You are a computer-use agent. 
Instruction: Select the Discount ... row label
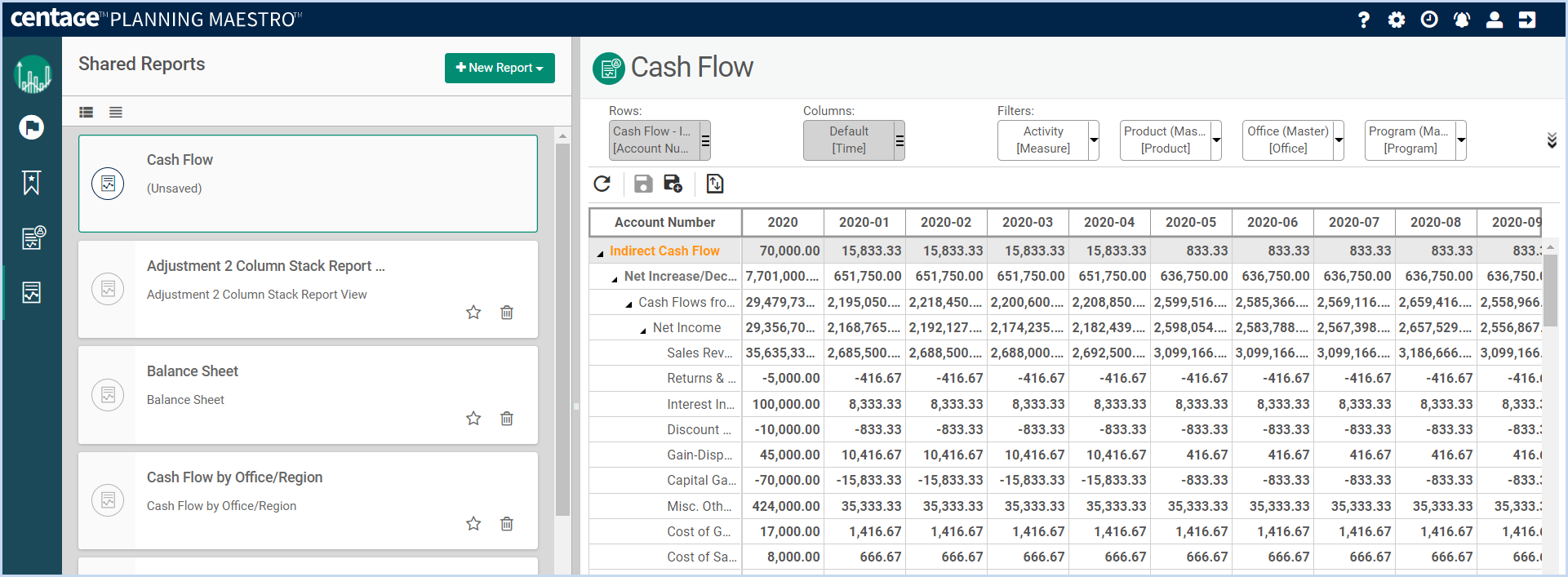699,429
